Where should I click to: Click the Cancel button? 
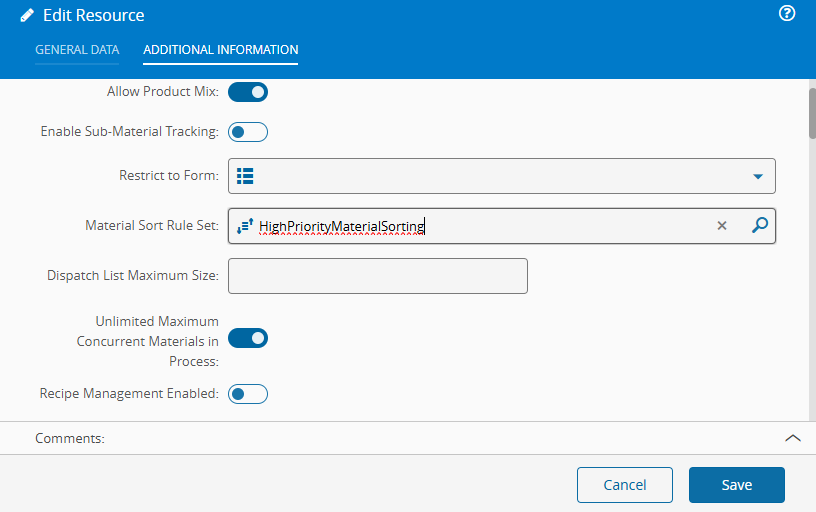coord(625,485)
